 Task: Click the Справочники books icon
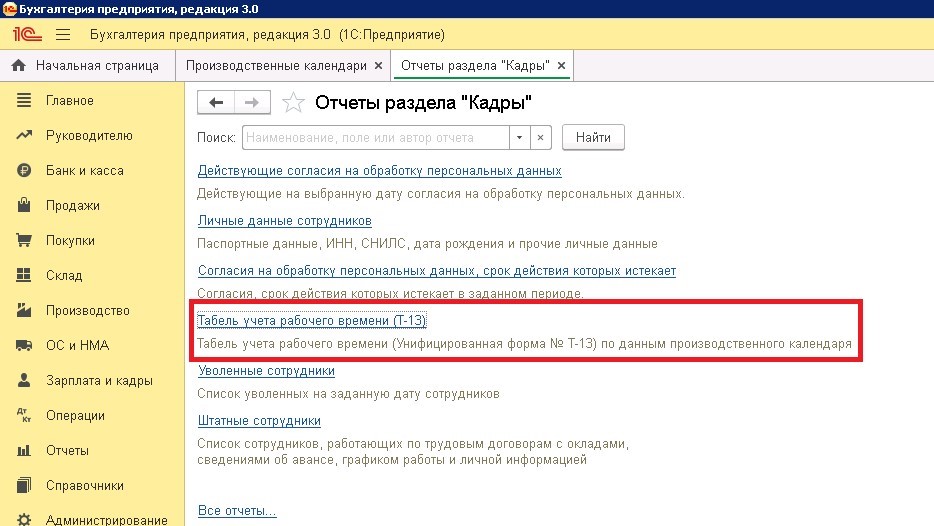(x=24, y=485)
